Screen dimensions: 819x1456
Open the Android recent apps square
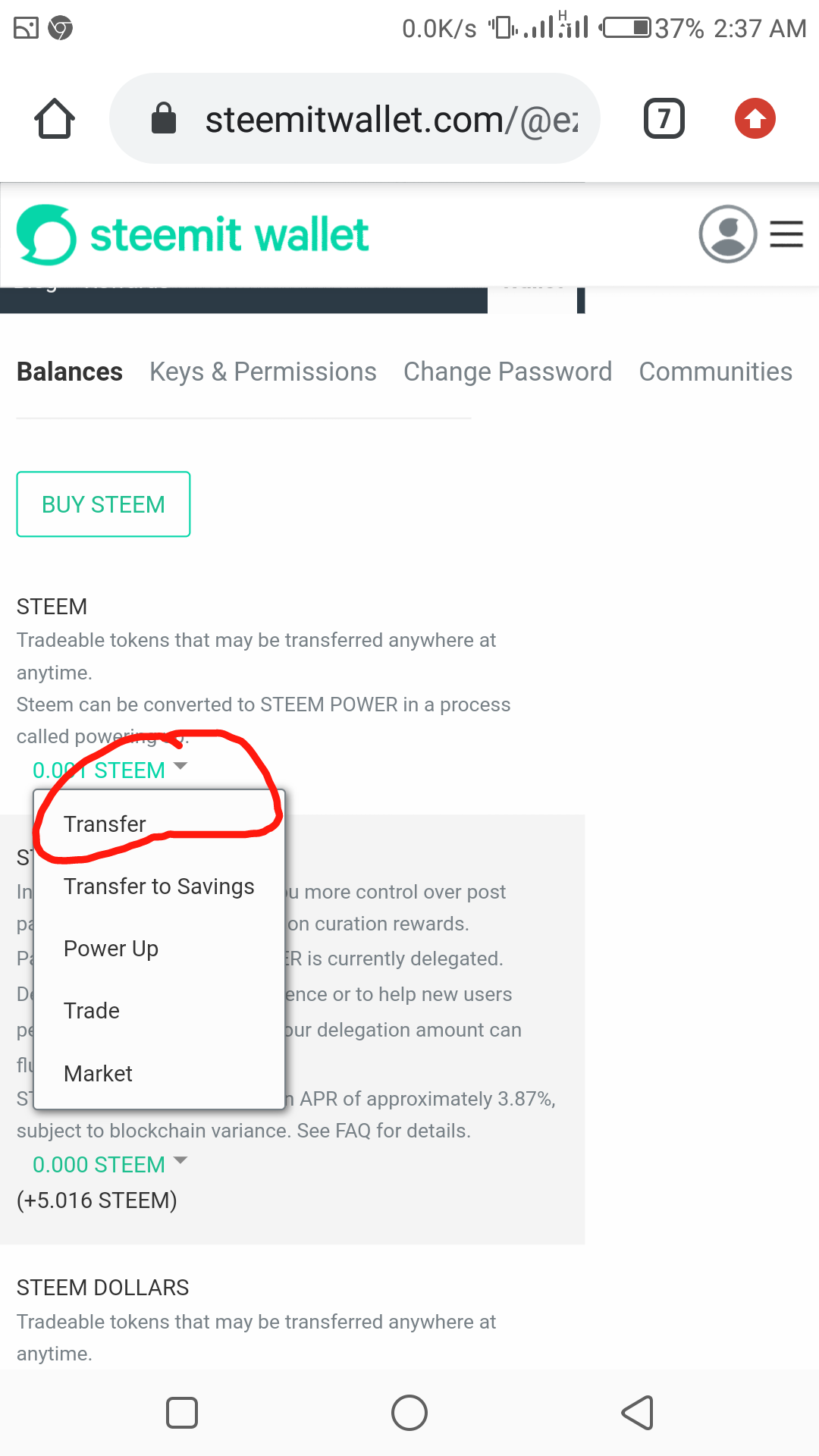[182, 1413]
